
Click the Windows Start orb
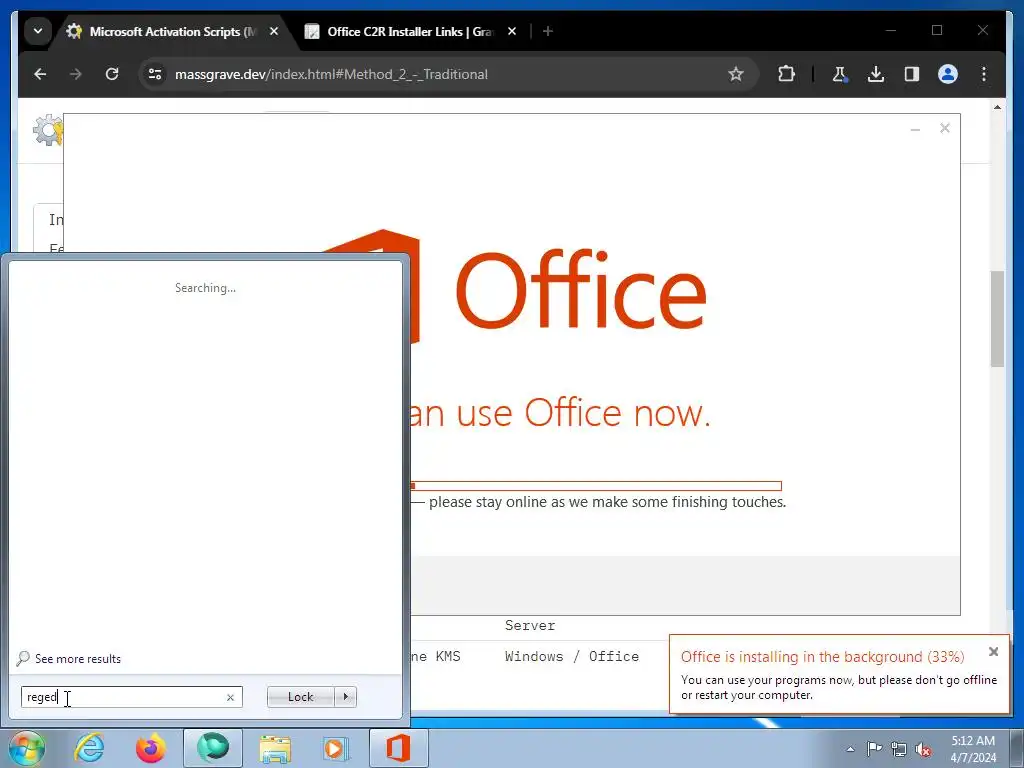tap(26, 748)
